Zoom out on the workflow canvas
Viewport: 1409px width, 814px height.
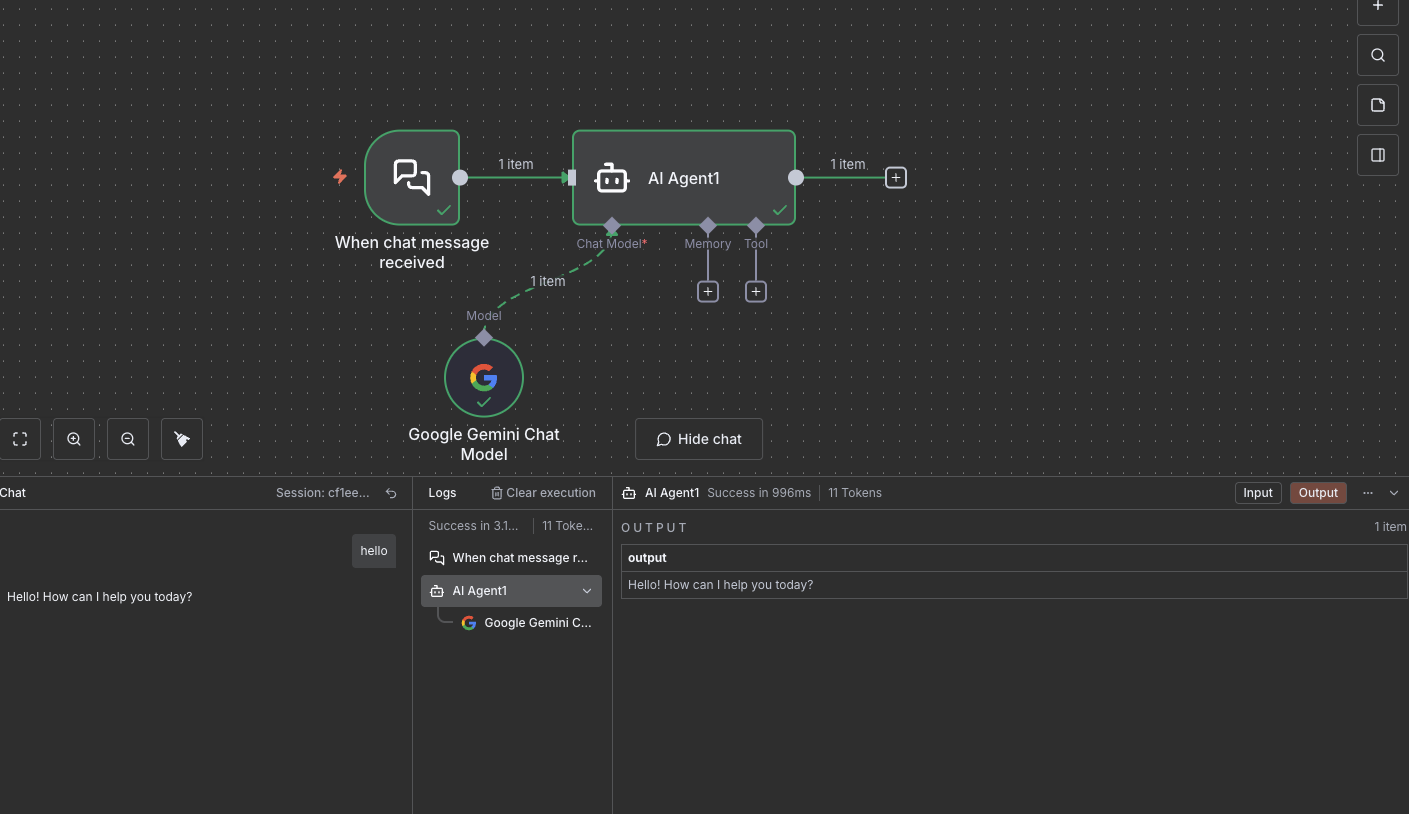(x=128, y=439)
